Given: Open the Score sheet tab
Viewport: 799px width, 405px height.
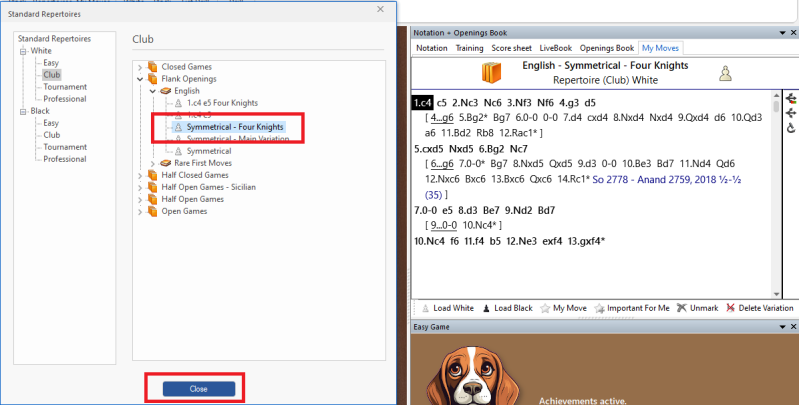Looking at the screenshot, I should click(511, 48).
